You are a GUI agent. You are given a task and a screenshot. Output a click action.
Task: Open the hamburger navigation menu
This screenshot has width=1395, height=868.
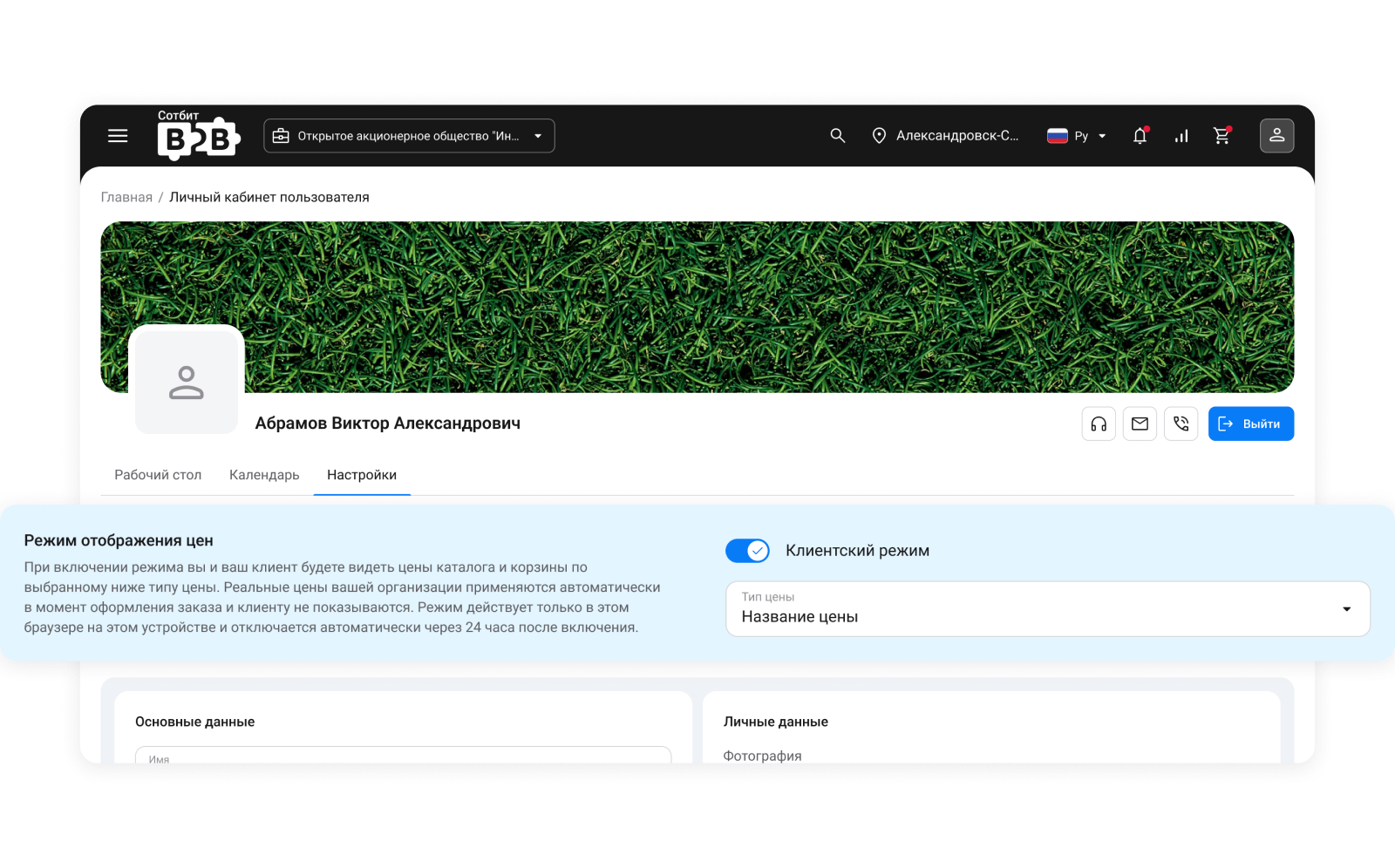click(x=118, y=136)
